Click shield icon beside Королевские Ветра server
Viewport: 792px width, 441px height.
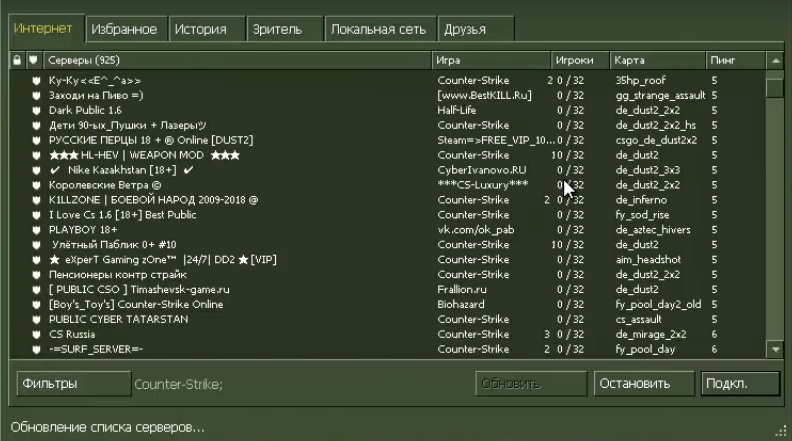pos(36,185)
